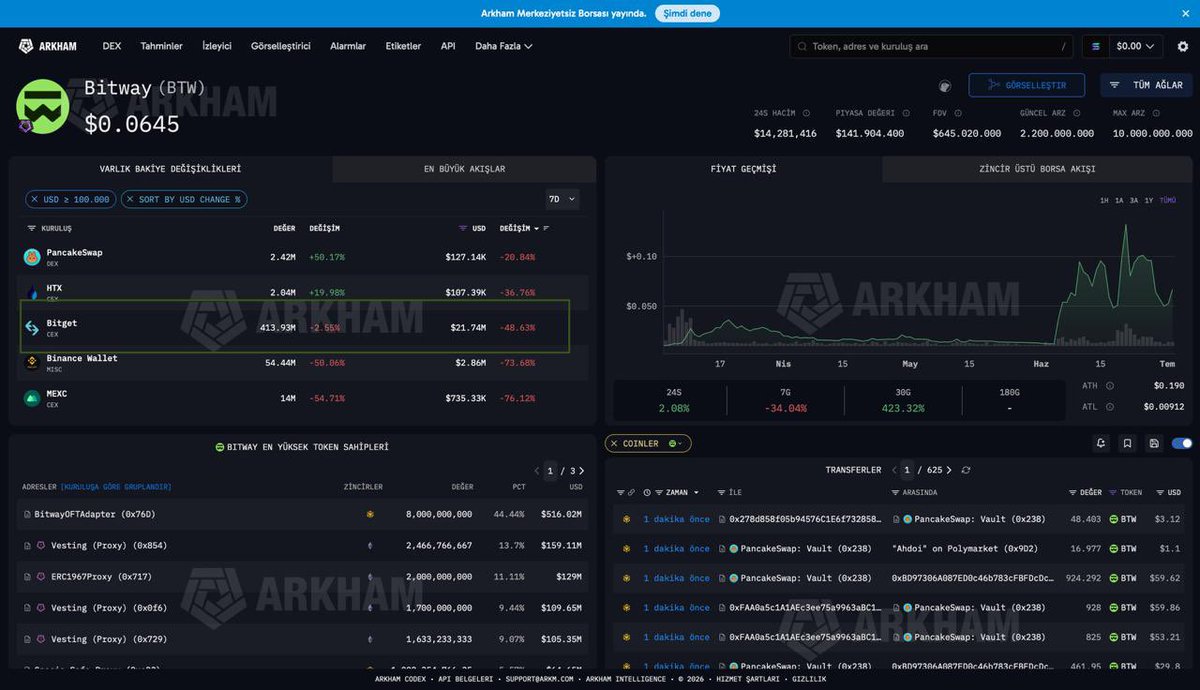The image size is (1200, 690).
Task: Click info icon beside 24S Hacim
Action: pyautogui.click(x=806, y=113)
